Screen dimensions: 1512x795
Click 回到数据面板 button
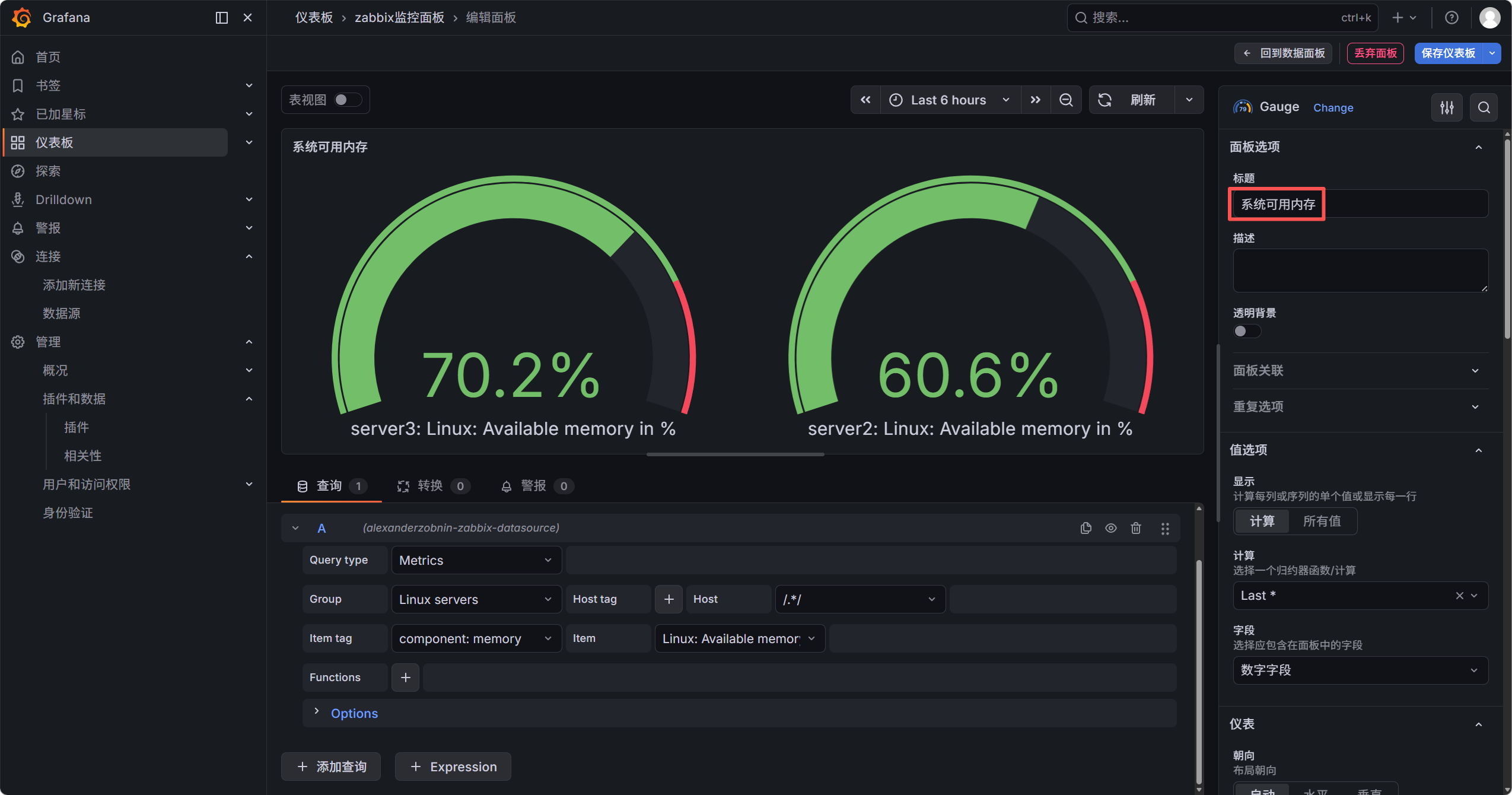1284,53
